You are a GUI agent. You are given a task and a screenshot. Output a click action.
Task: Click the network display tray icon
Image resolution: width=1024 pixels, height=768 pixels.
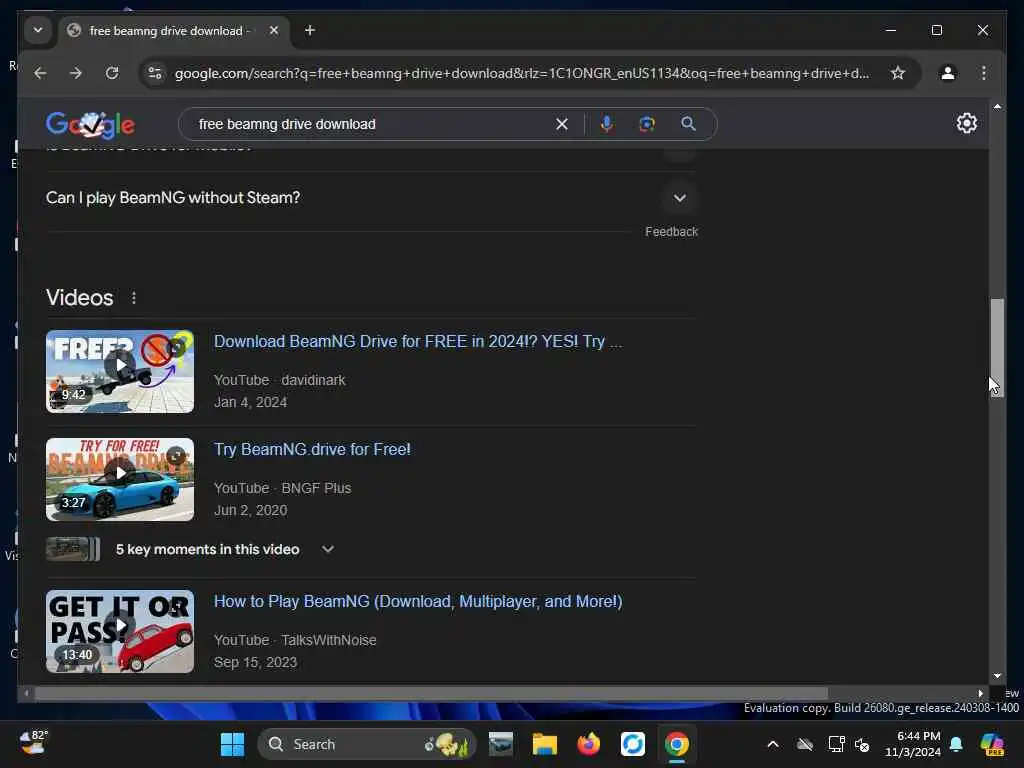click(836, 744)
